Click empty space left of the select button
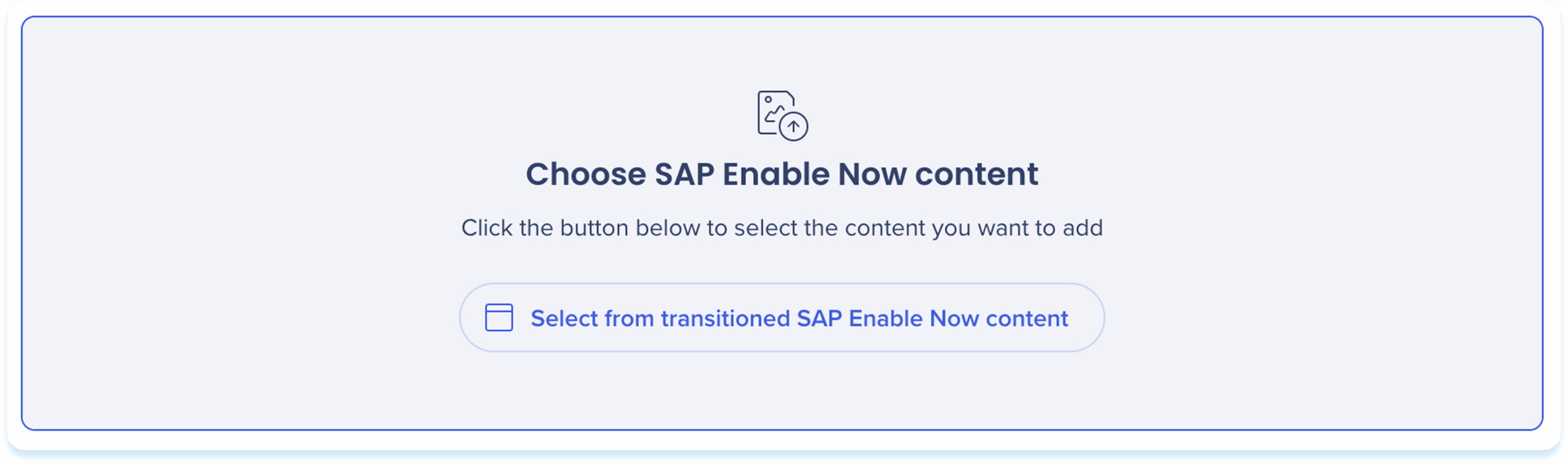Screen dimensions: 1568x464 click(x=245, y=318)
